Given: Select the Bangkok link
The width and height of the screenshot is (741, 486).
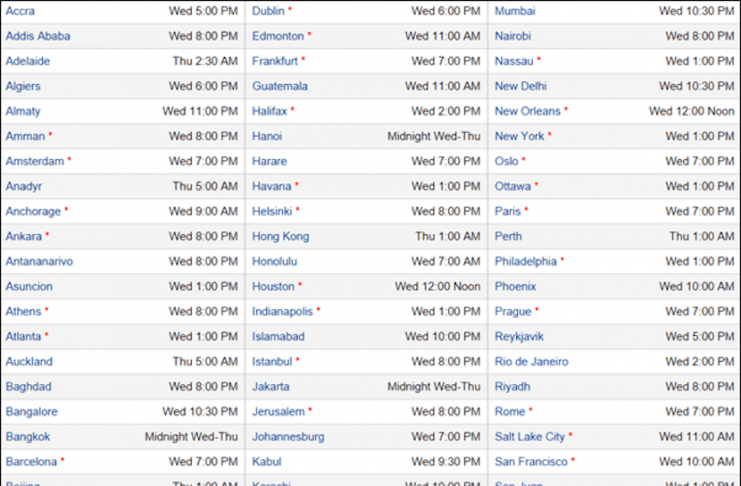Looking at the screenshot, I should (28, 437).
